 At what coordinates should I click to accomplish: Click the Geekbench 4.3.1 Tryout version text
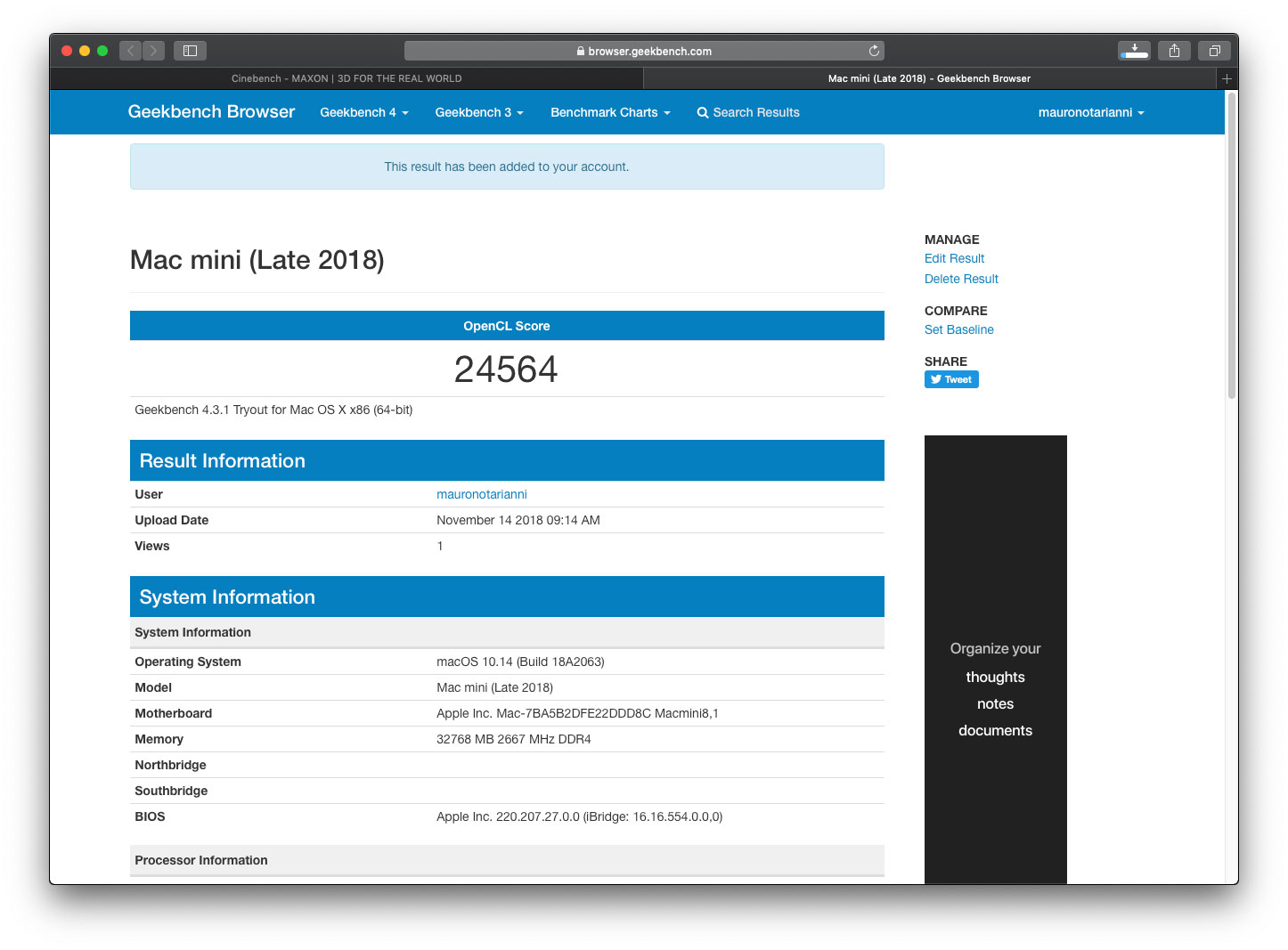[x=273, y=410]
